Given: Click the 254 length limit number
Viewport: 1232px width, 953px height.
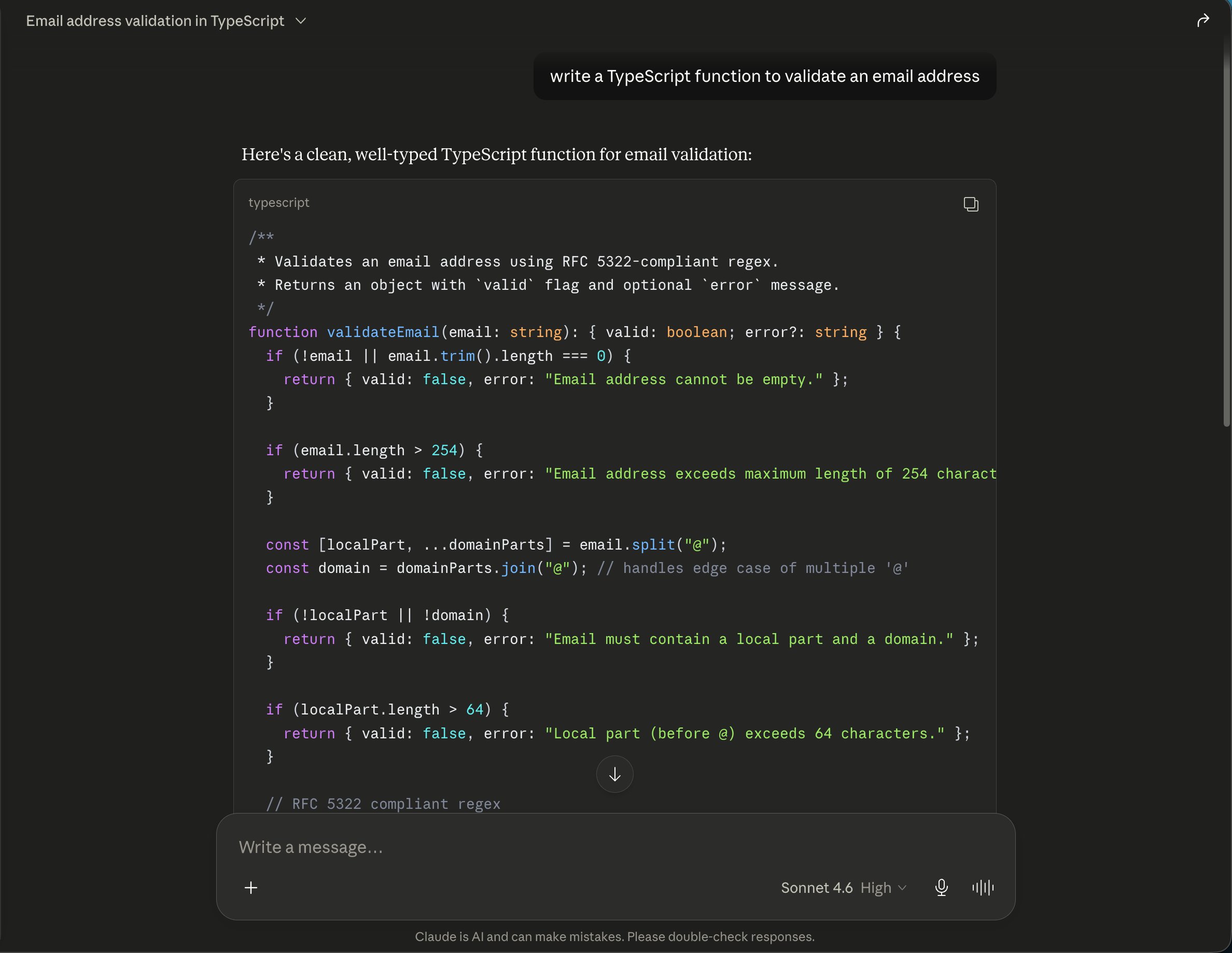Looking at the screenshot, I should click(x=444, y=450).
